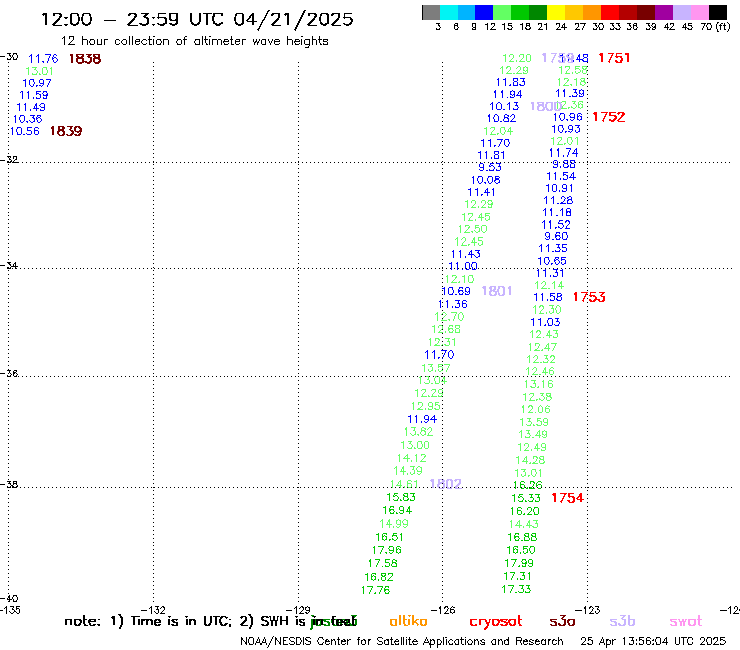Select the orange swatch in the color scale
The width and height of the screenshot is (740, 650).
point(592,12)
